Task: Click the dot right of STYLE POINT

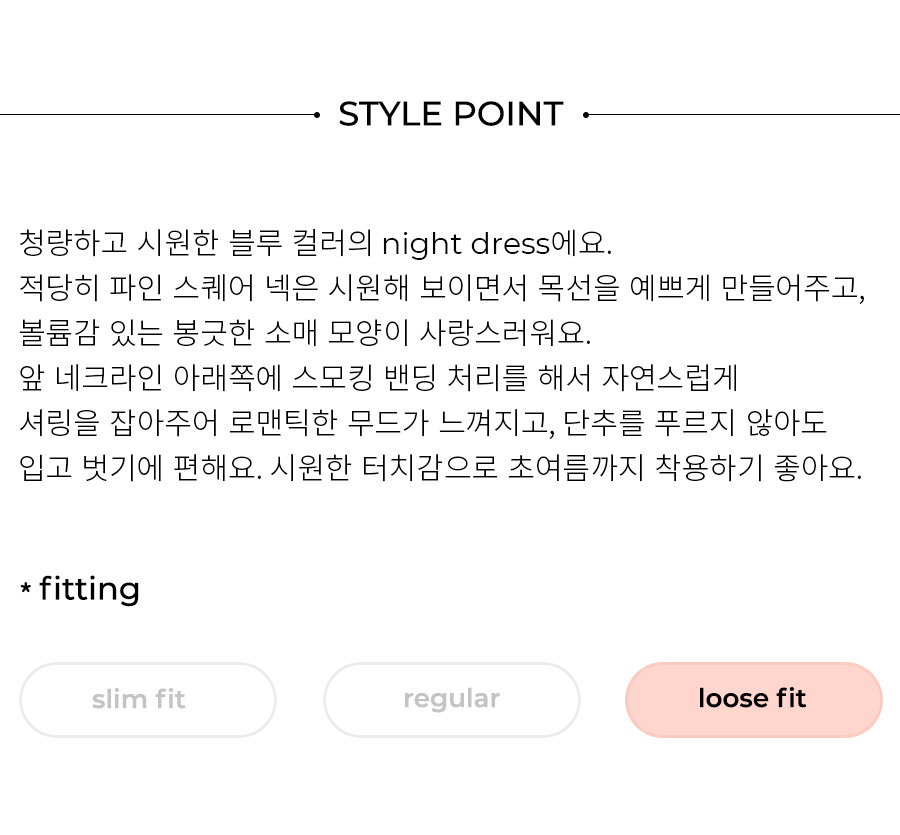Action: pyautogui.click(x=585, y=115)
